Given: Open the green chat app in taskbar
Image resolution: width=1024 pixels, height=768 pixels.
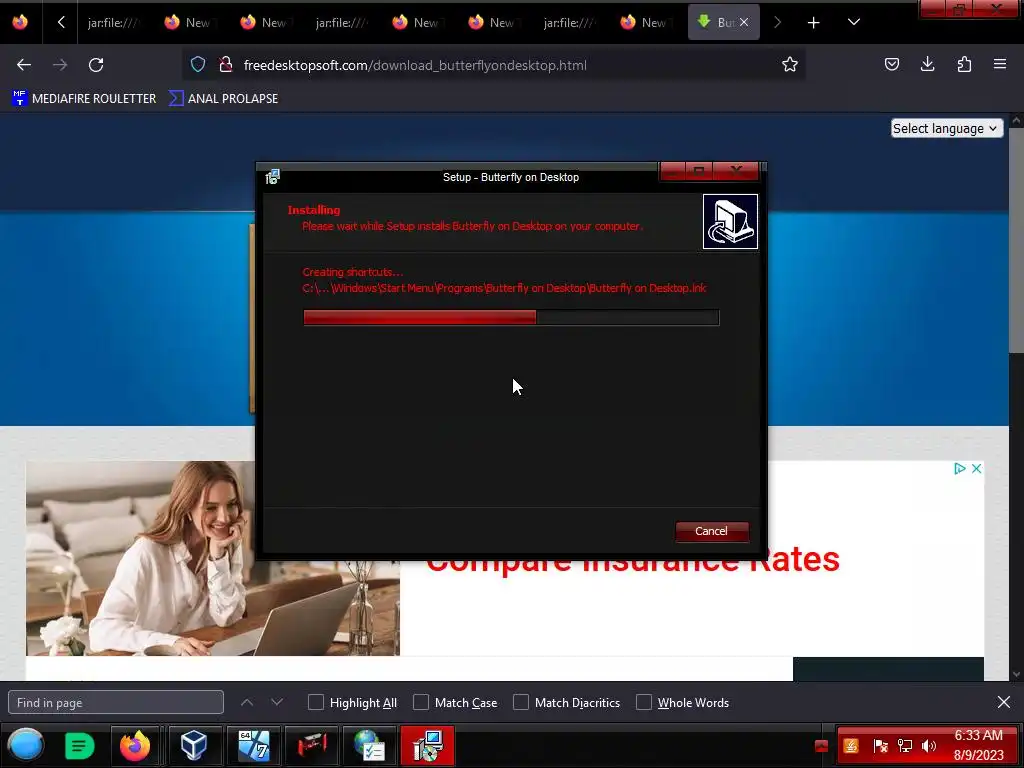Looking at the screenshot, I should [80, 745].
